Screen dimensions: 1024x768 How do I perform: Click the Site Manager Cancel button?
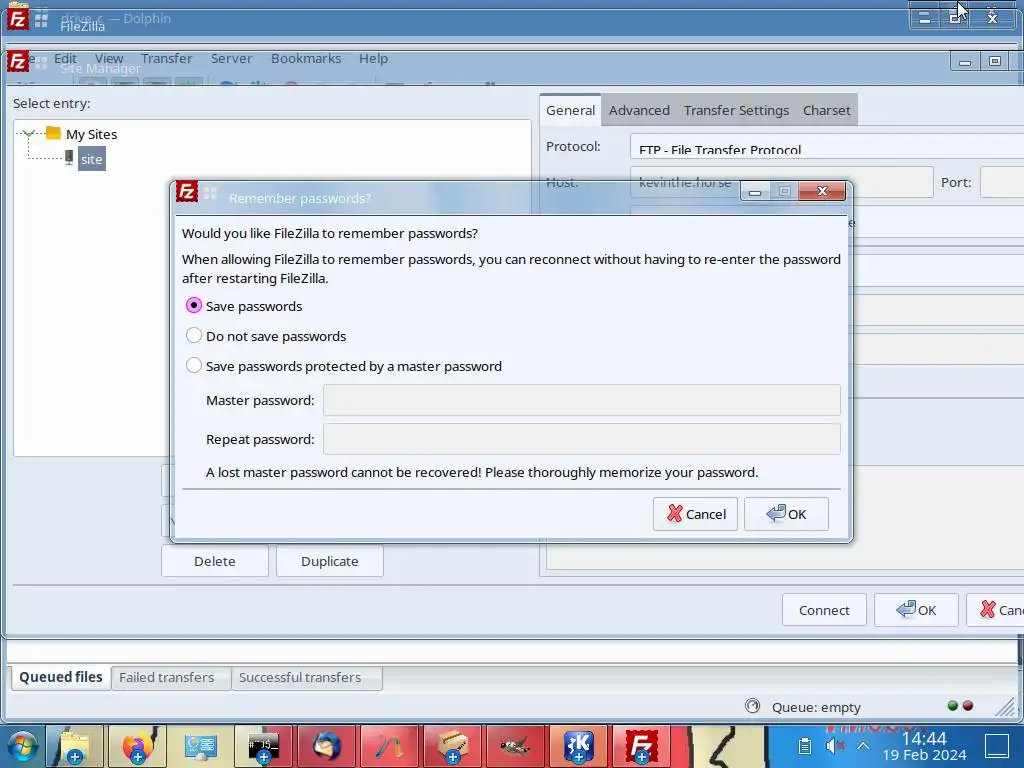[x=995, y=610]
